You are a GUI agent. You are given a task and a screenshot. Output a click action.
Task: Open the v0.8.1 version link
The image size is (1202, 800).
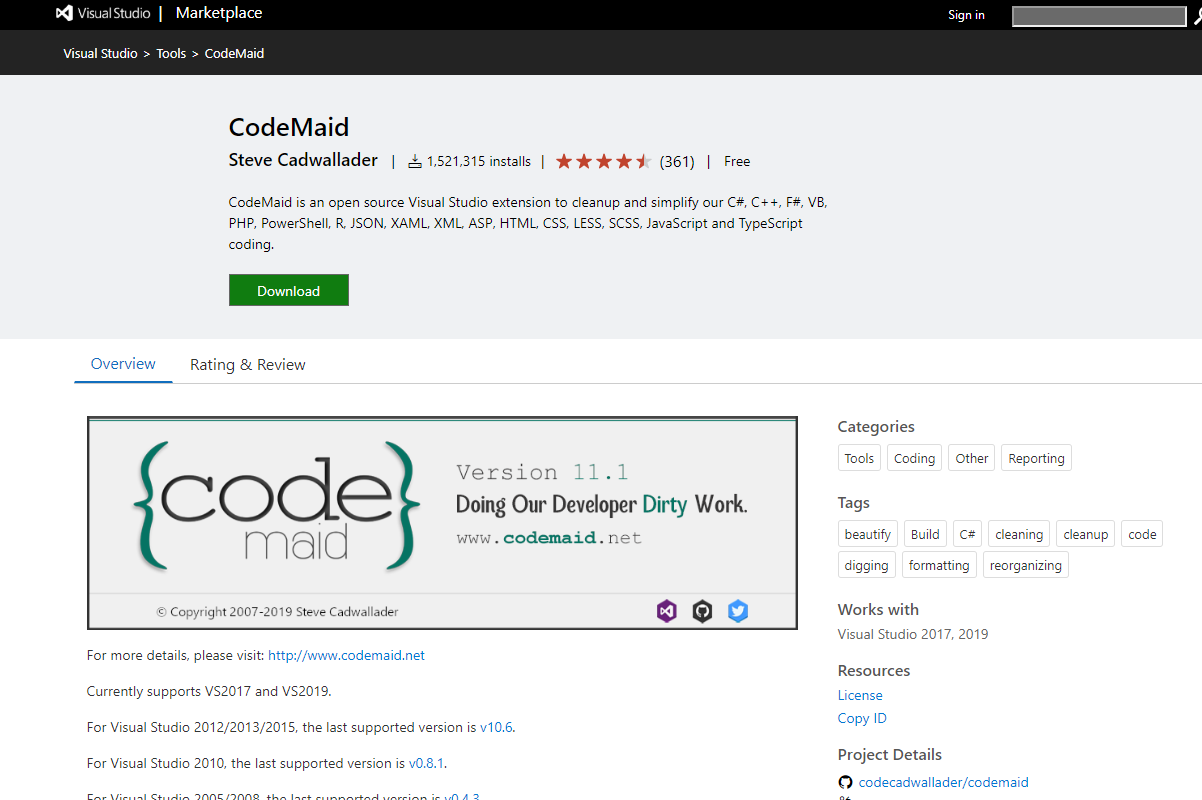427,763
